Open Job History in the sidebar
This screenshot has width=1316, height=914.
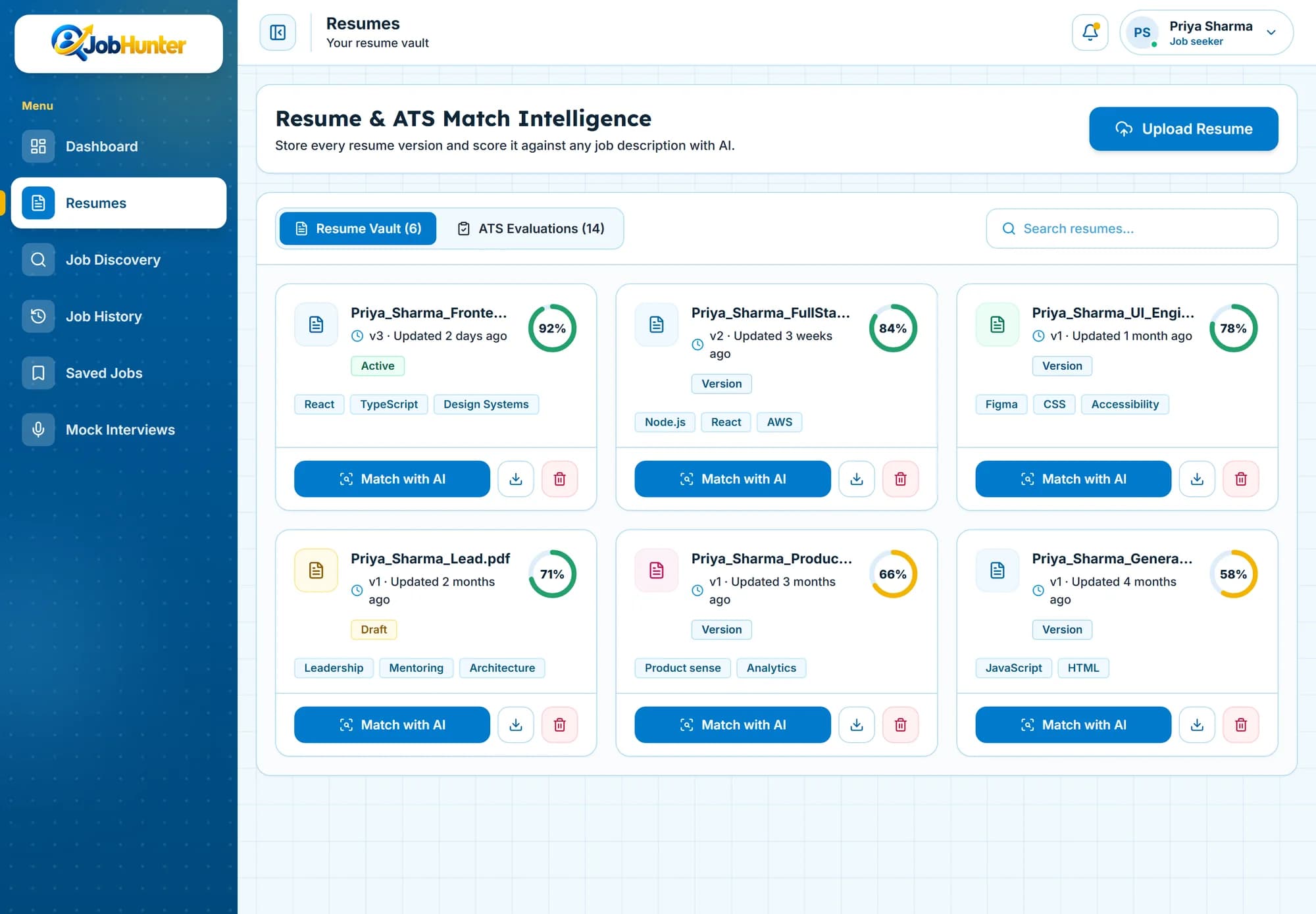click(118, 316)
